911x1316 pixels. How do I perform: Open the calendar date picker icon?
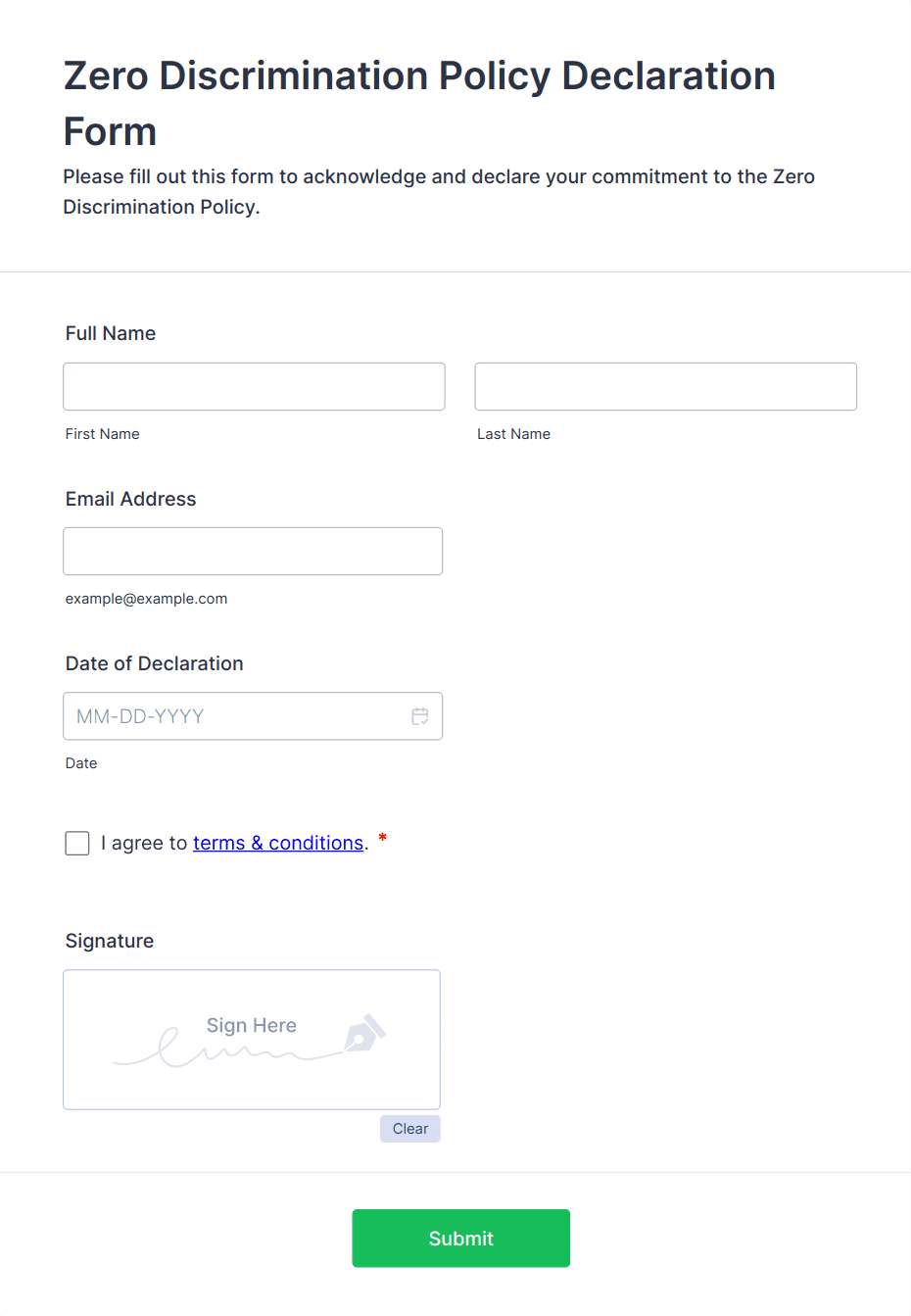point(420,716)
